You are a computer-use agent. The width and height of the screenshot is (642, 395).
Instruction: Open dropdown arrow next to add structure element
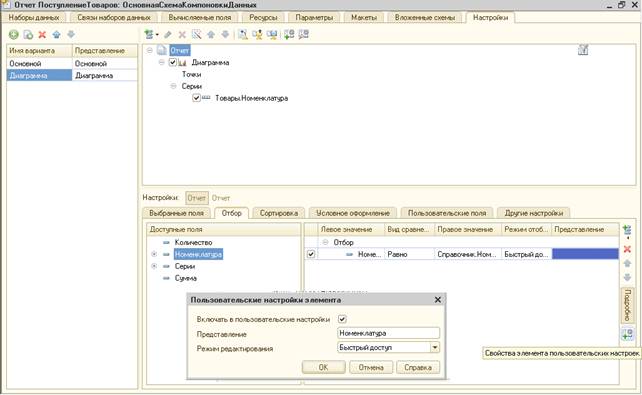pos(157,35)
